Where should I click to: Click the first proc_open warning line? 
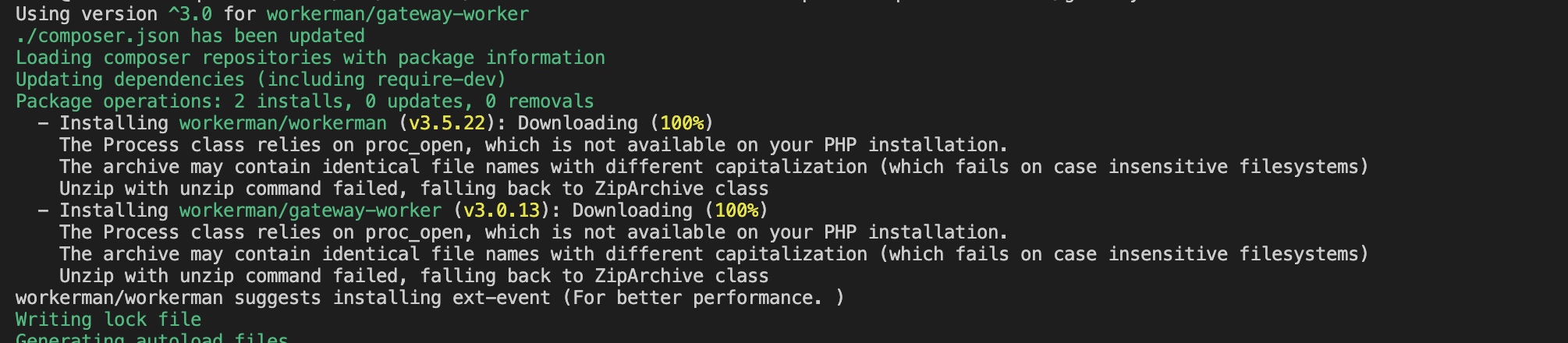[x=534, y=145]
